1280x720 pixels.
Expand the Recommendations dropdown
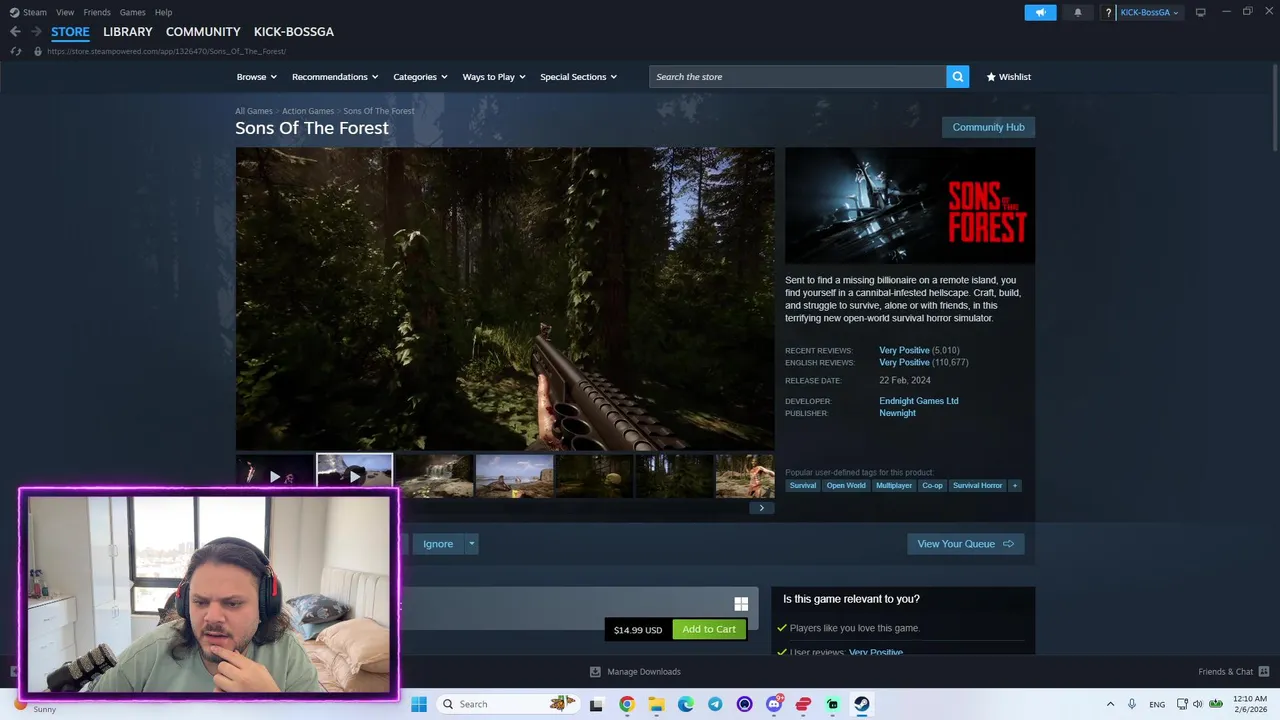(x=335, y=77)
